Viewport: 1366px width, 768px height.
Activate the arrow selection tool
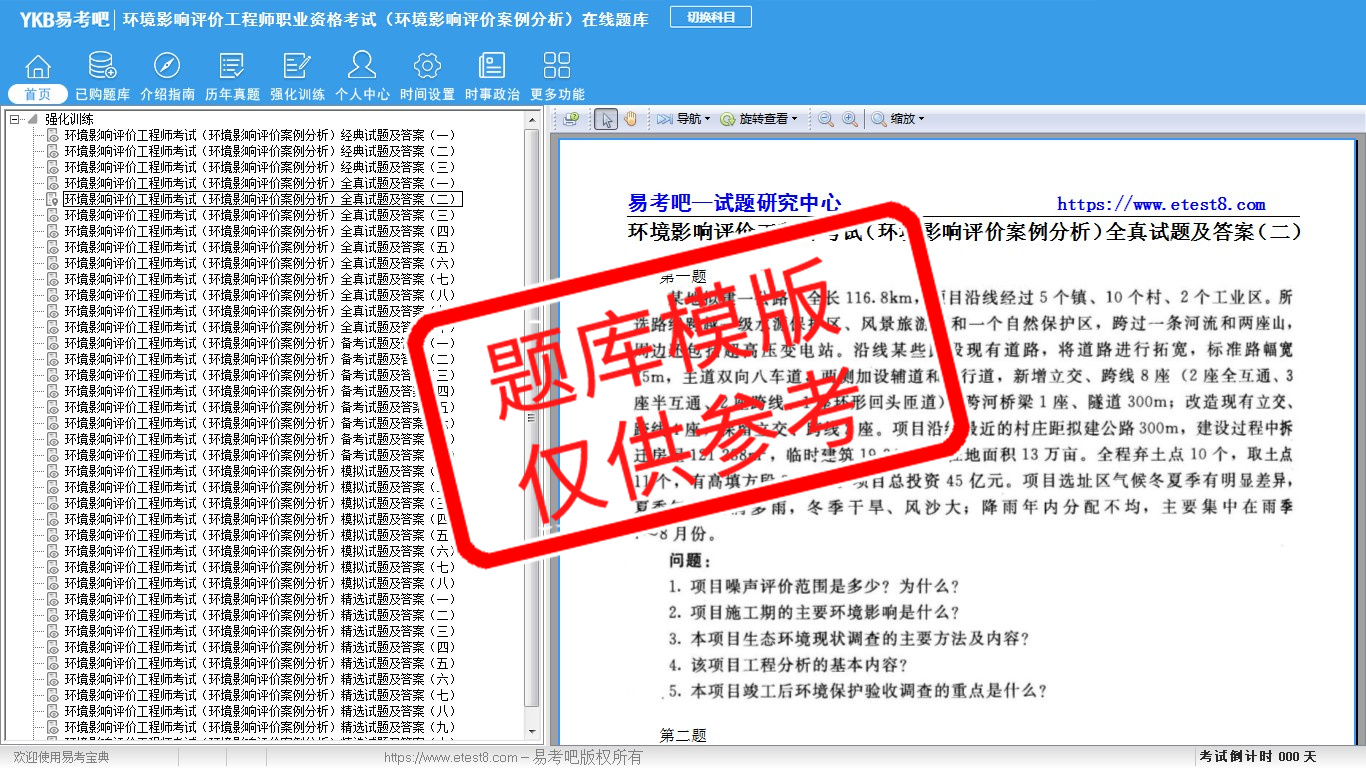(606, 119)
